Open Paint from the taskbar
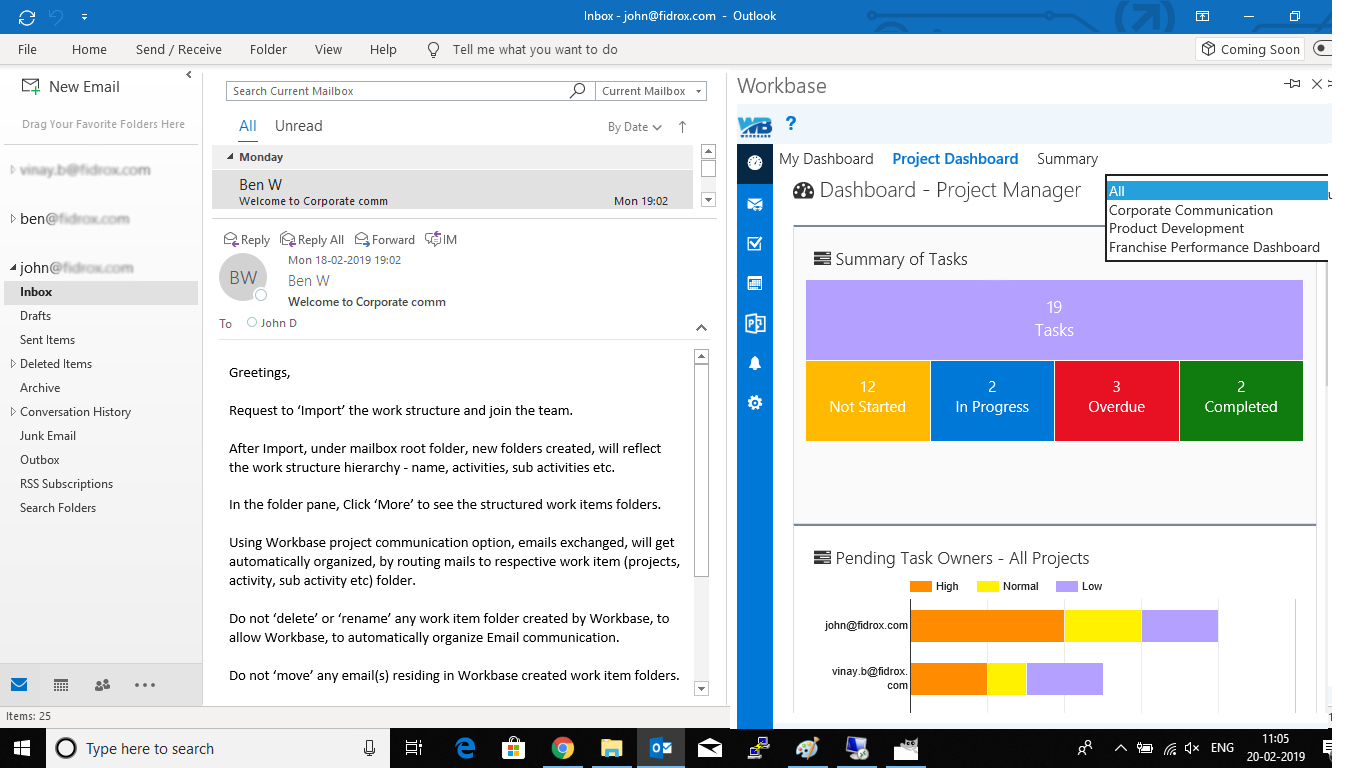The height and width of the screenshot is (768, 1366). 807,748
